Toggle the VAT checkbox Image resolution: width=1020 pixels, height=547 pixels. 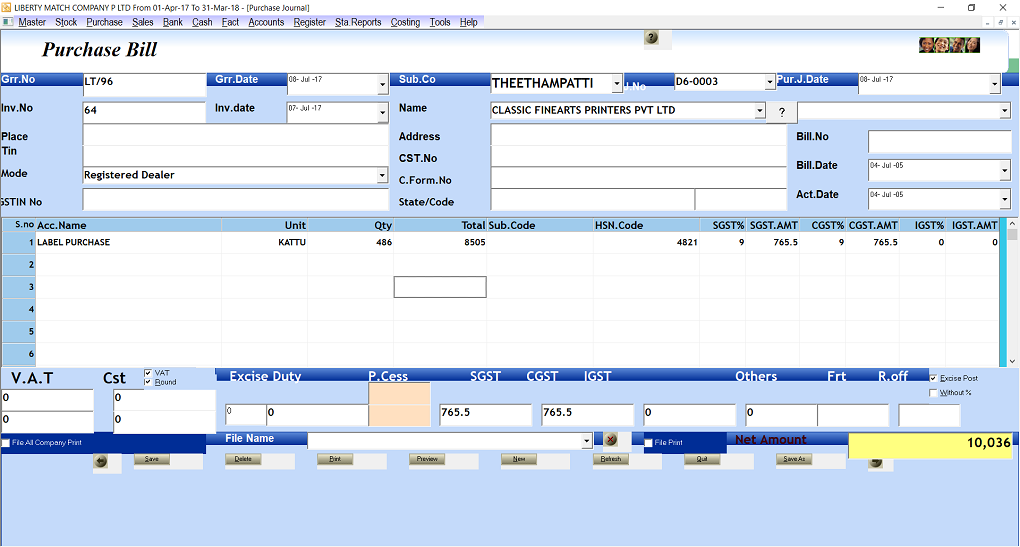click(x=148, y=373)
